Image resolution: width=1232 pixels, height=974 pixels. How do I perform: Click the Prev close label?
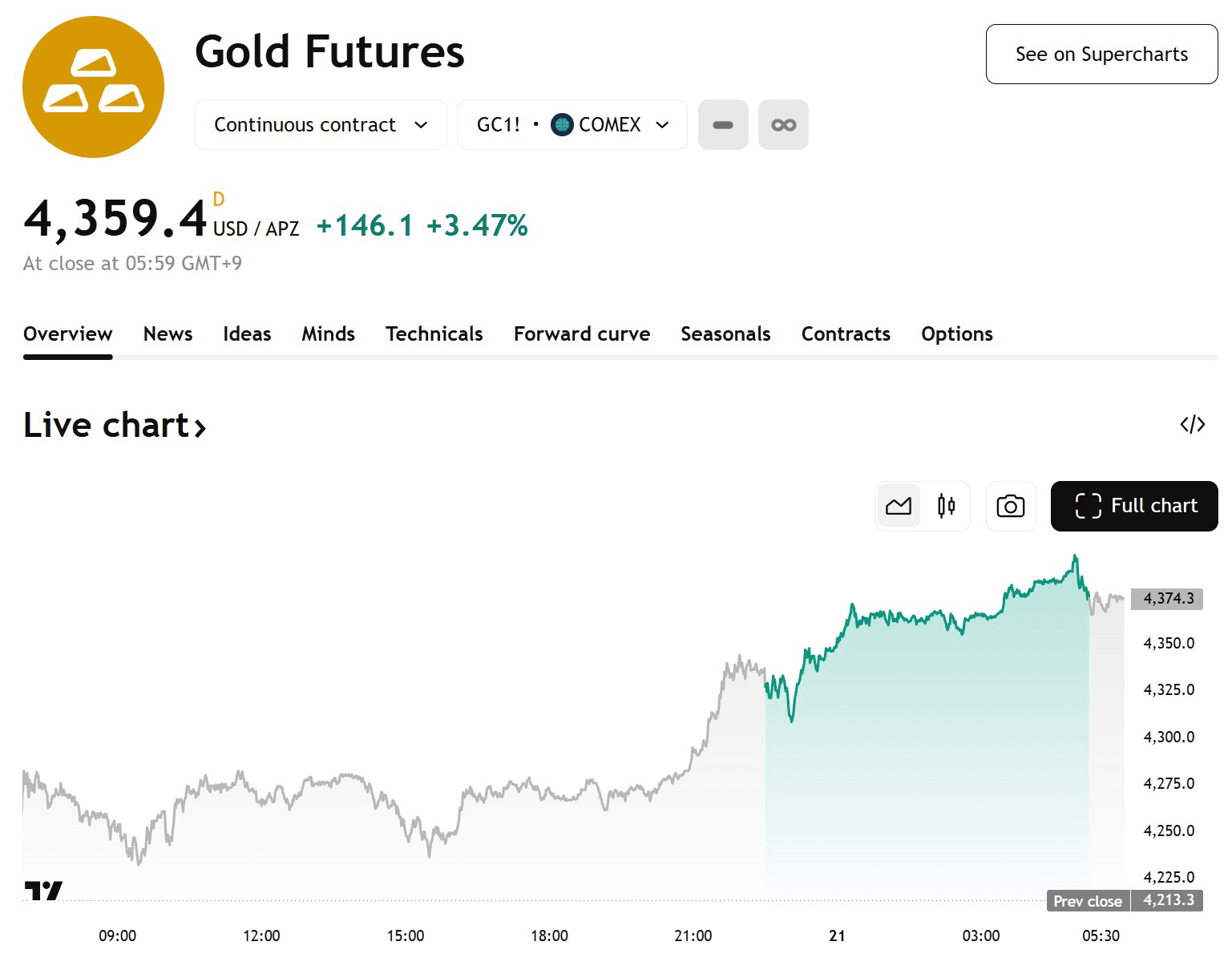(x=1087, y=901)
